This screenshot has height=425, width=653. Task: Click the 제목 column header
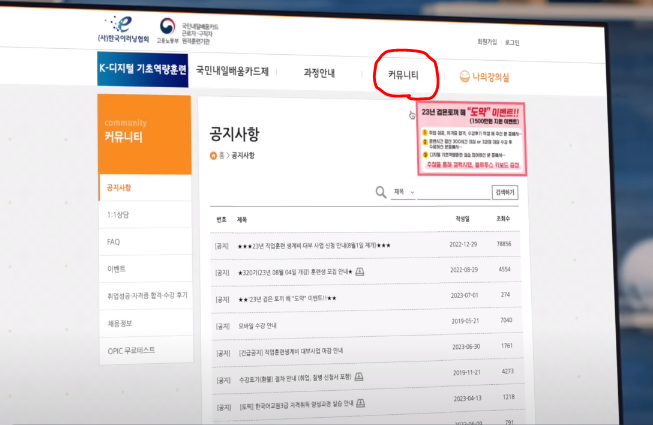pyautogui.click(x=242, y=219)
